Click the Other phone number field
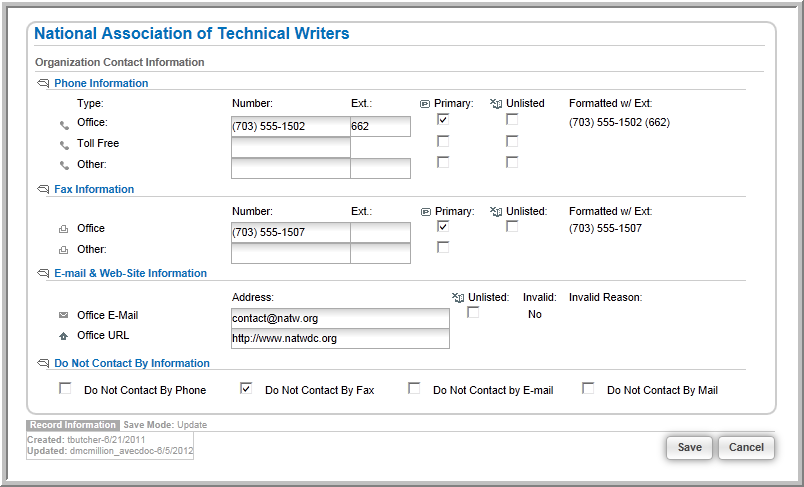This screenshot has width=804, height=487. (x=291, y=168)
